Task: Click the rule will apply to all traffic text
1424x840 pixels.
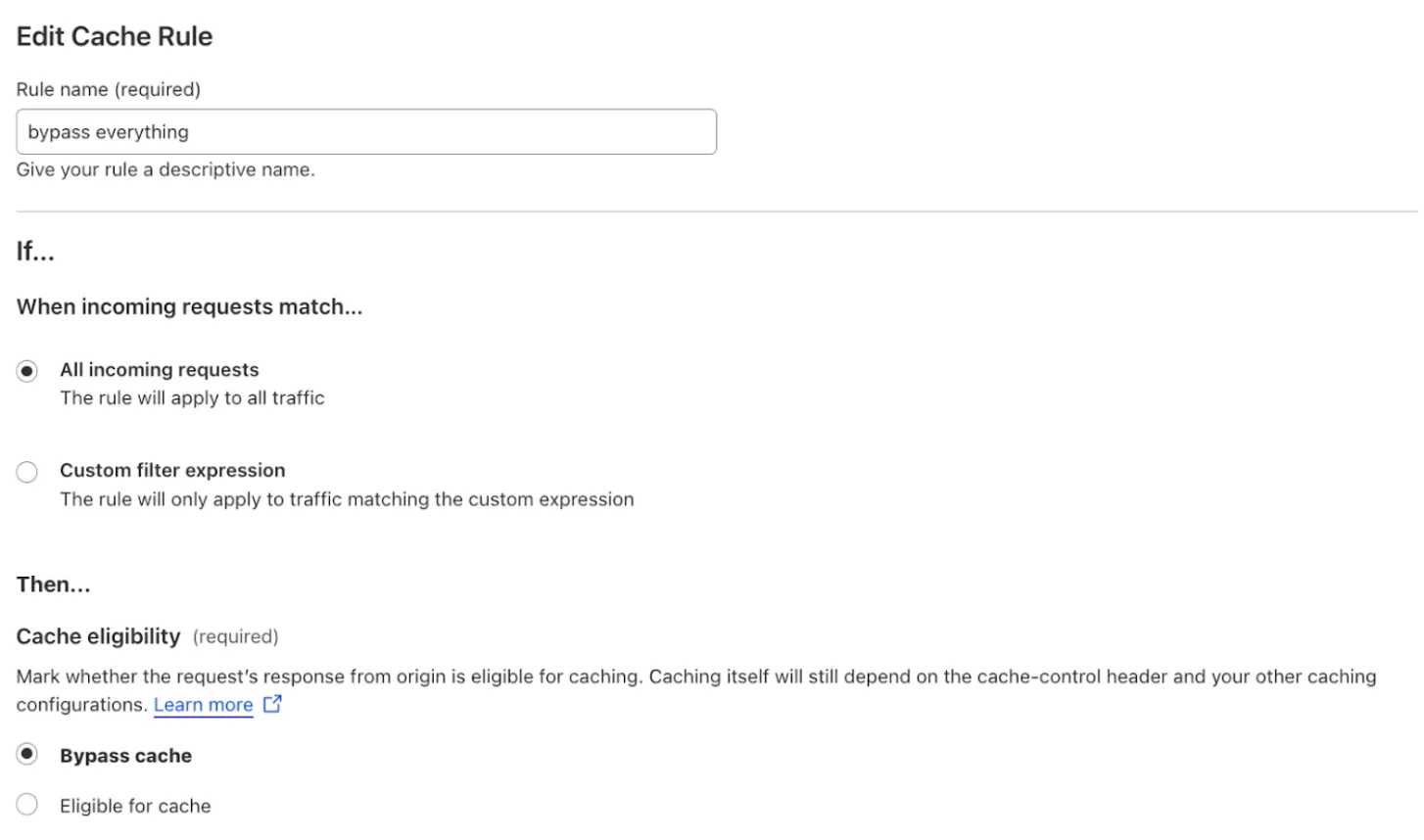Action: (x=192, y=397)
